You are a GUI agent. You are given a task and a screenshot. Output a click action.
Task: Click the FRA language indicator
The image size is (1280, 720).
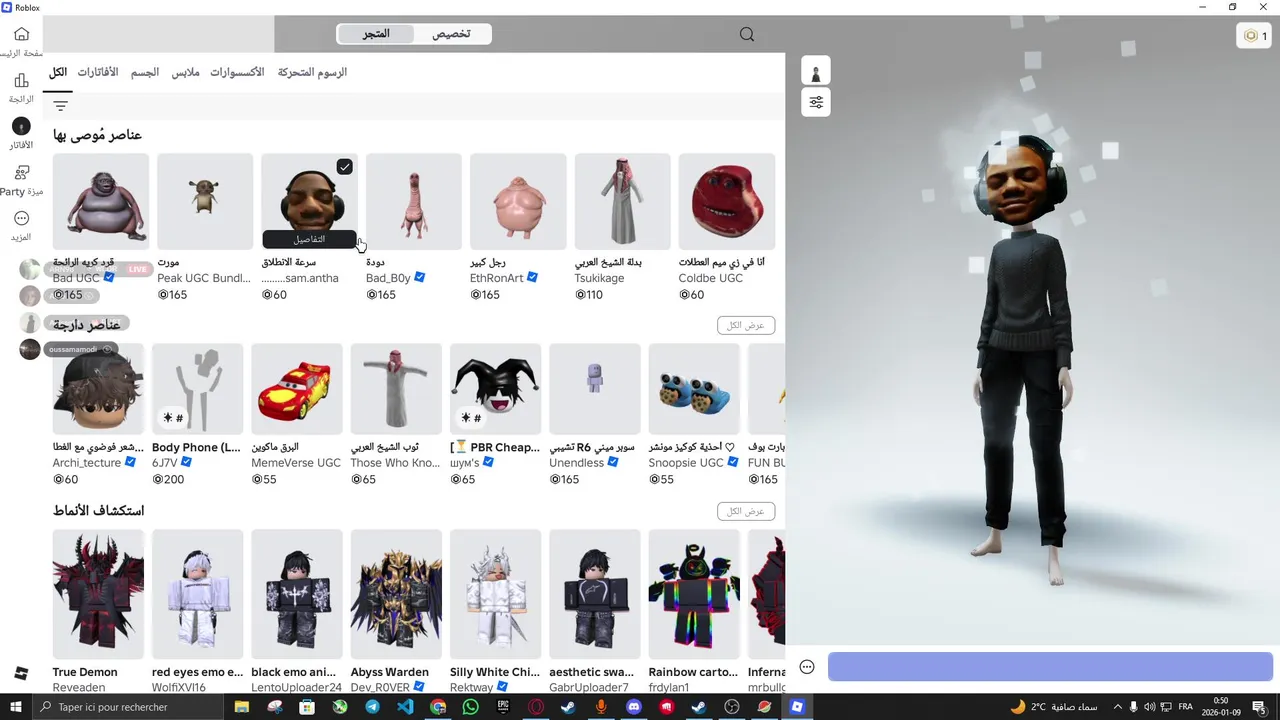click(x=1185, y=707)
